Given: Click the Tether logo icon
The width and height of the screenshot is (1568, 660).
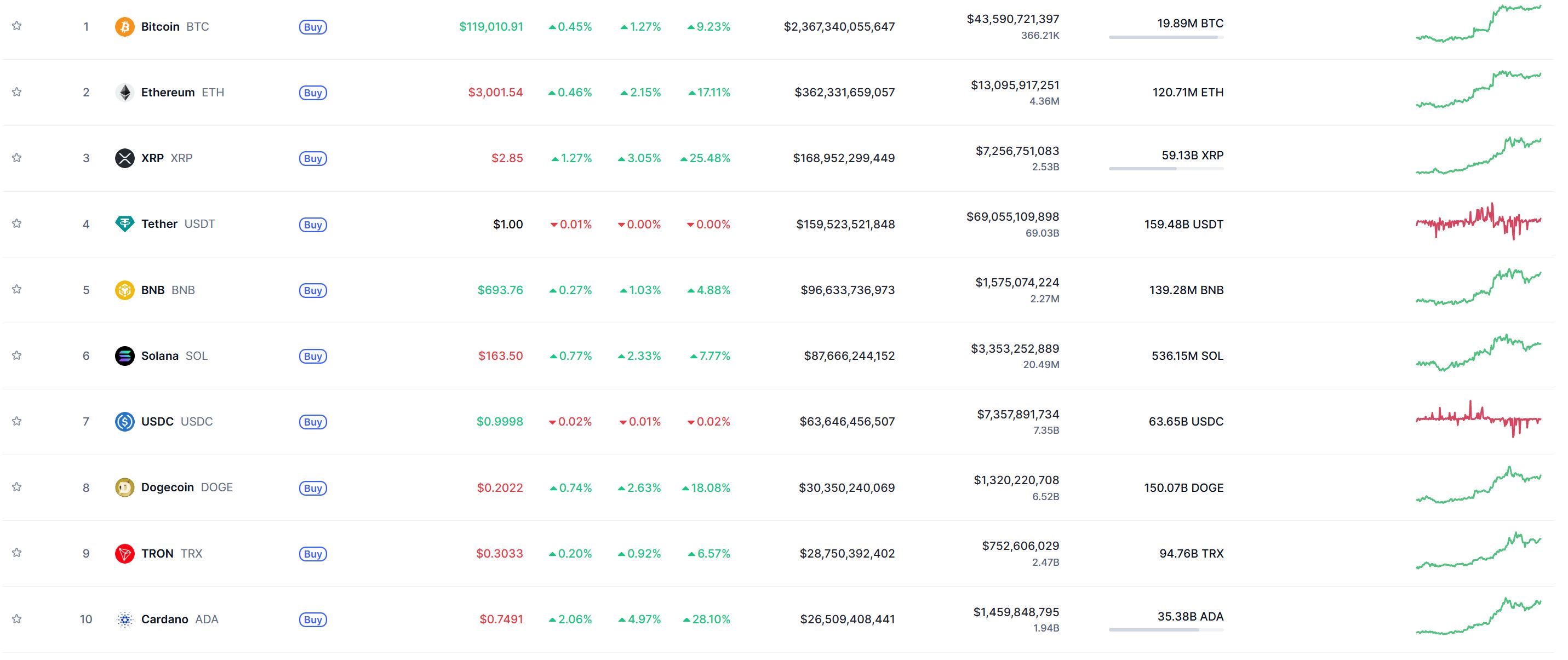Looking at the screenshot, I should [x=125, y=224].
